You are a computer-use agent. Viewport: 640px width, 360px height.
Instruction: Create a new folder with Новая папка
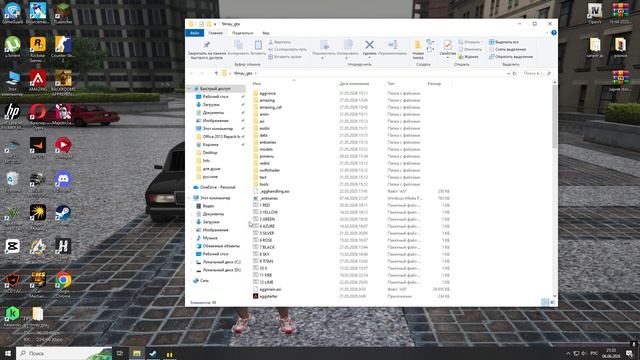(418, 50)
